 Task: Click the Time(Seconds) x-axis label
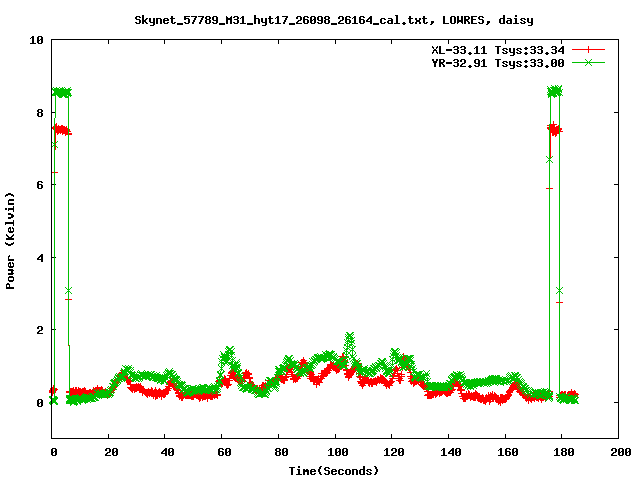[x=334, y=471]
